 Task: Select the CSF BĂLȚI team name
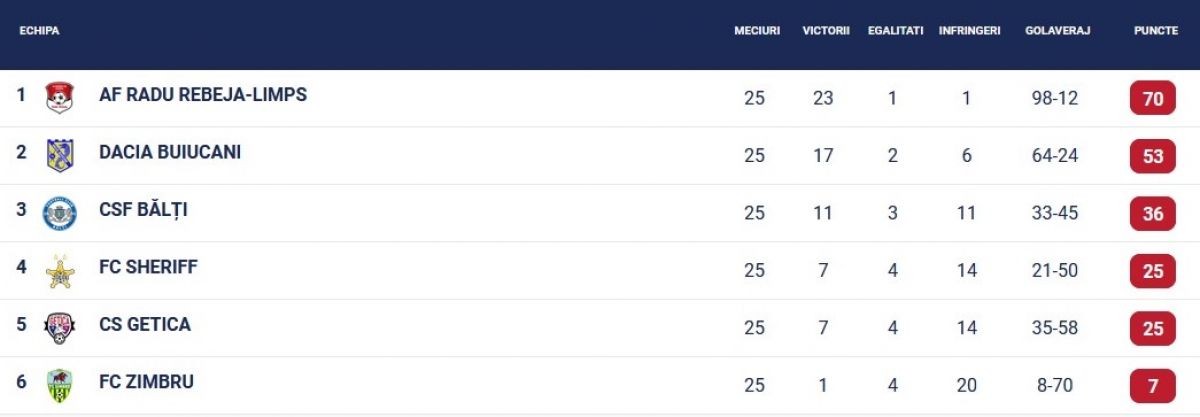point(144,209)
